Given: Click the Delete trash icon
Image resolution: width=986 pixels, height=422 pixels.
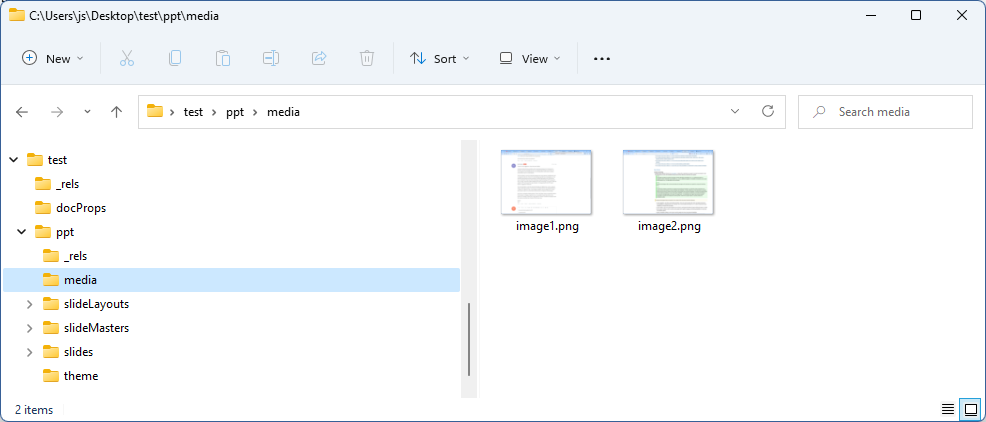Looking at the screenshot, I should point(367,58).
